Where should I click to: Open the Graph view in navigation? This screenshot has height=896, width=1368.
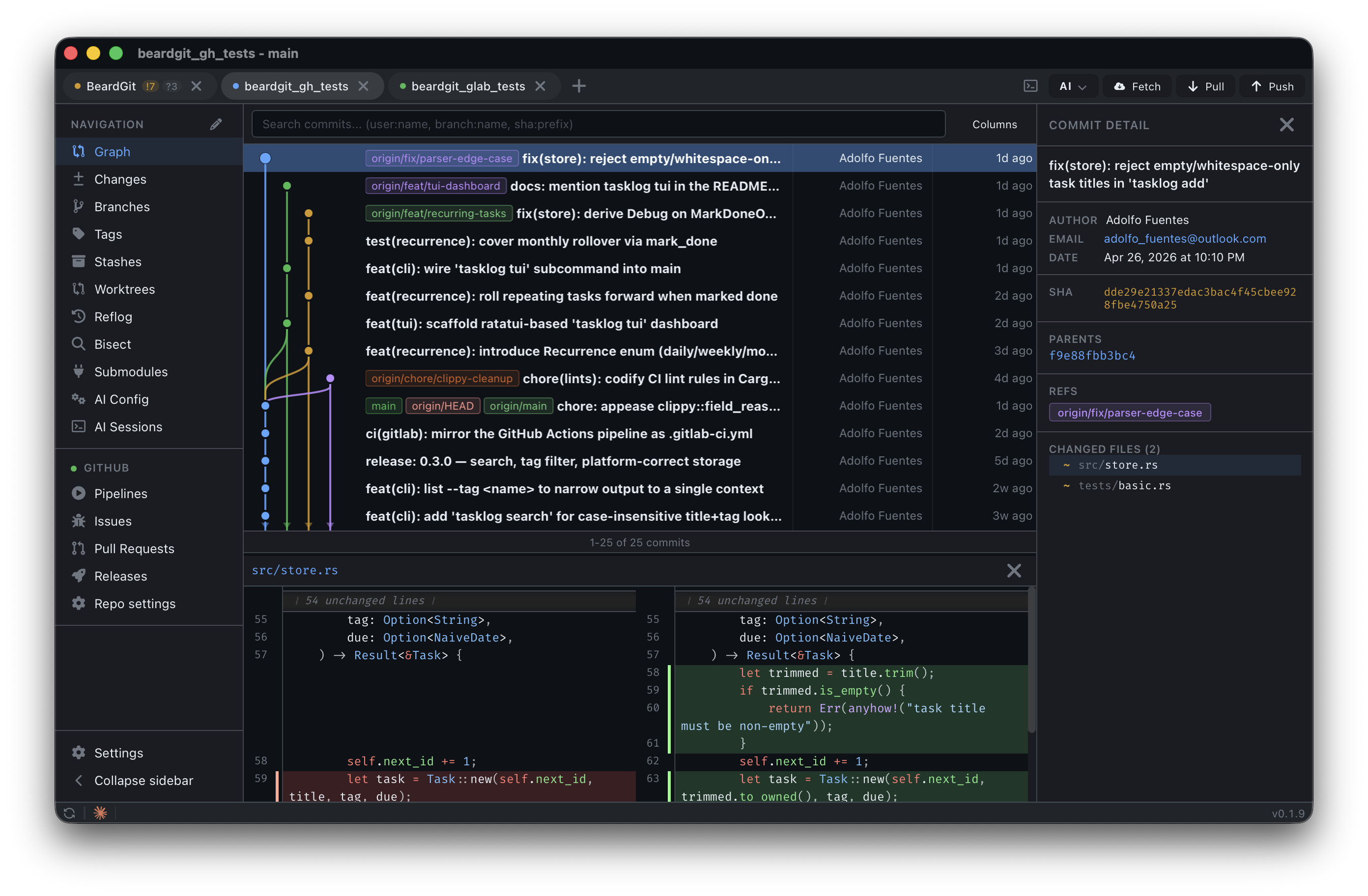point(148,152)
